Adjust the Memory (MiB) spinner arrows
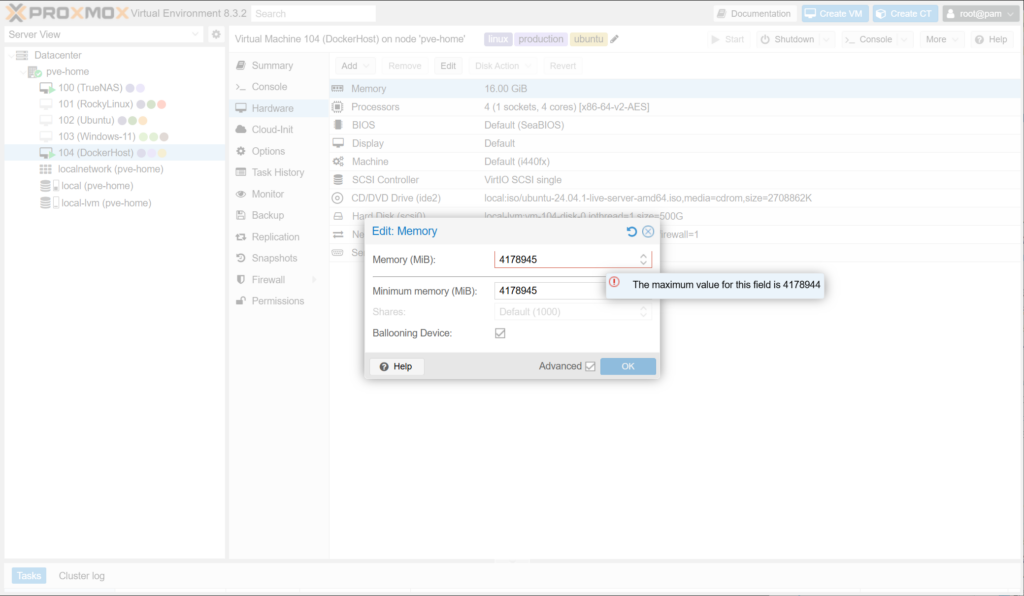This screenshot has width=1024, height=596. click(644, 259)
